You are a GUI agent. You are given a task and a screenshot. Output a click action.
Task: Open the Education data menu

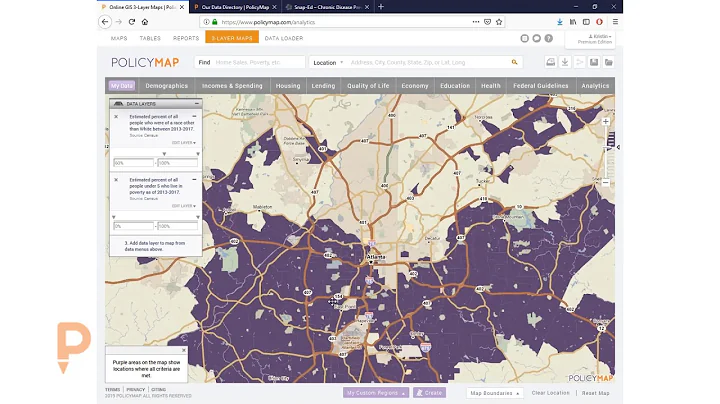coord(455,86)
